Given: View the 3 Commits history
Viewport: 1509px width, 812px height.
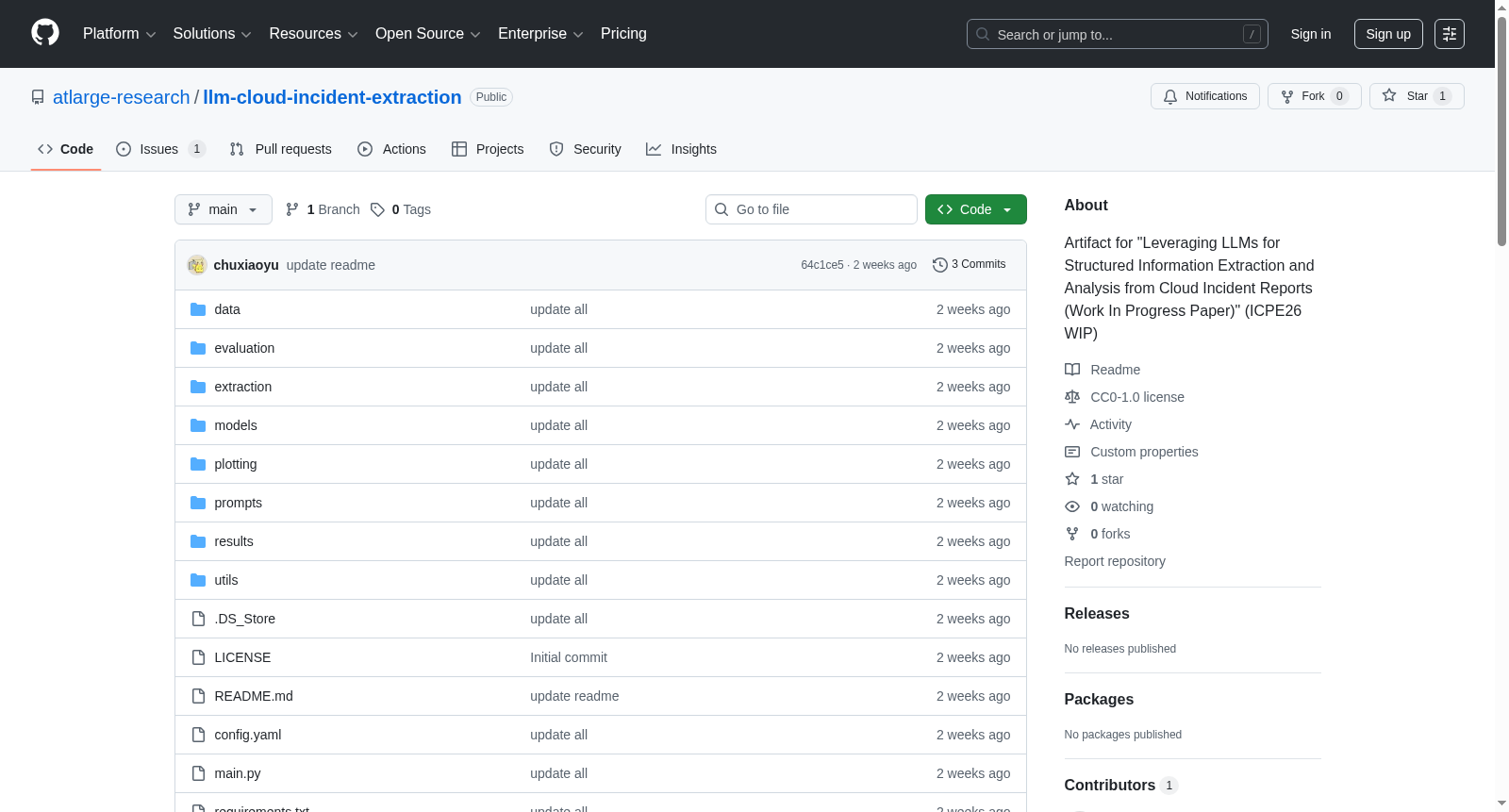Looking at the screenshot, I should 970,265.
